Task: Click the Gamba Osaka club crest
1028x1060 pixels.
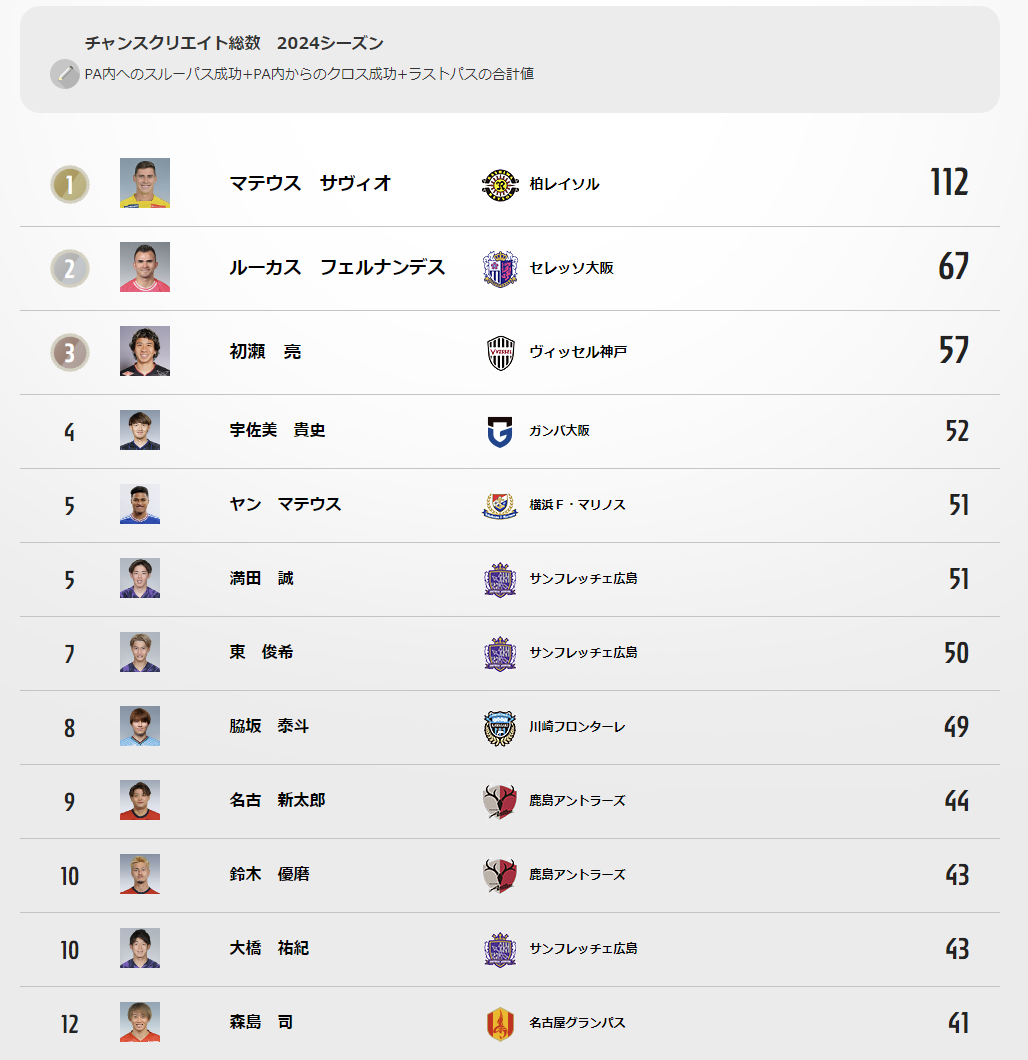Action: tap(500, 431)
